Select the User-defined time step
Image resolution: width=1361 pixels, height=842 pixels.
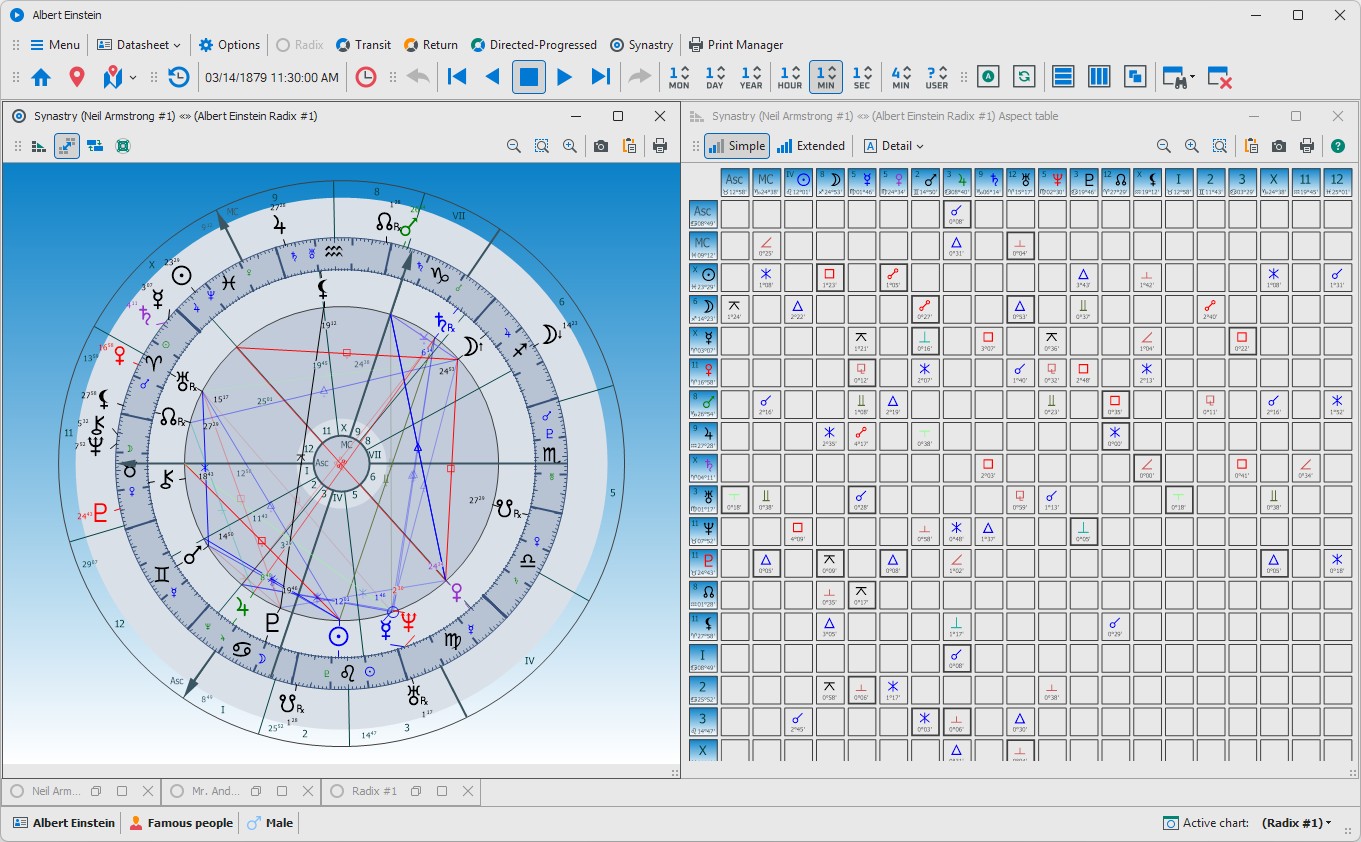tap(937, 77)
